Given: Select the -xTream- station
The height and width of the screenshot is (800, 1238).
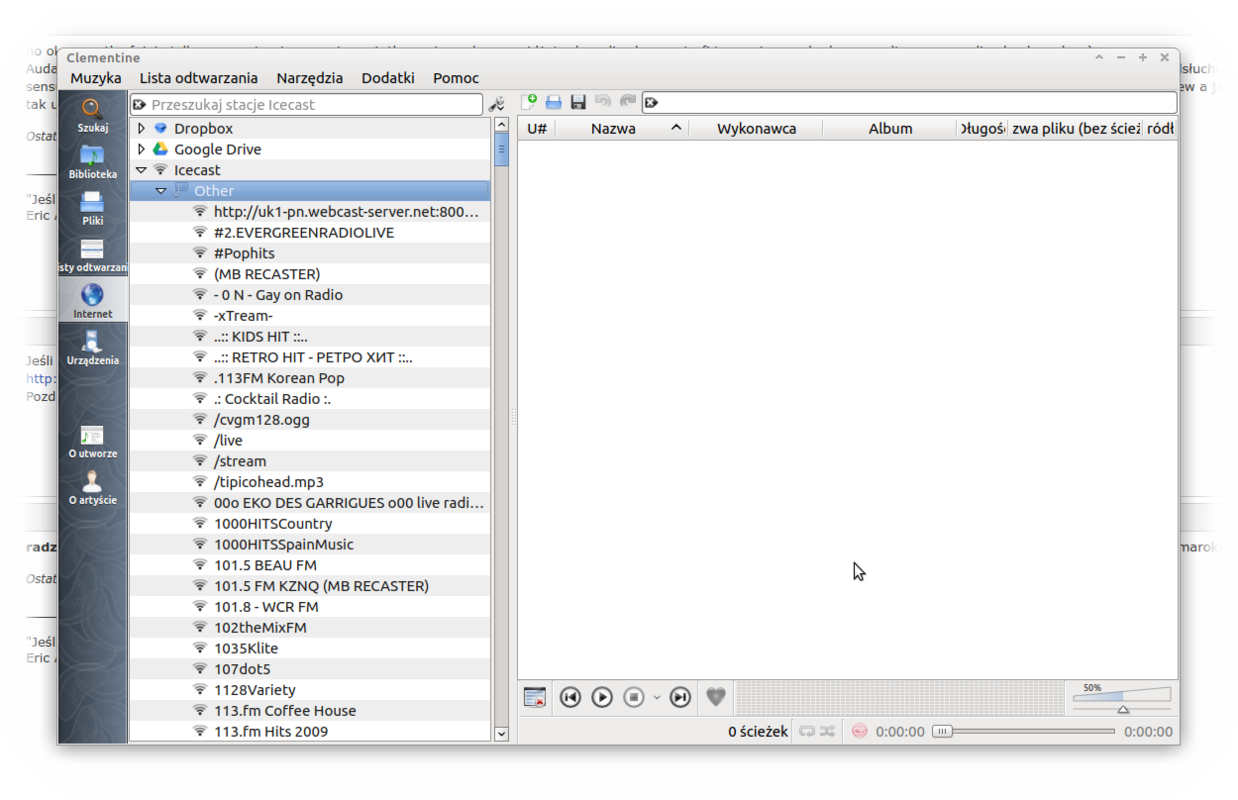Looking at the screenshot, I should click(x=243, y=316).
